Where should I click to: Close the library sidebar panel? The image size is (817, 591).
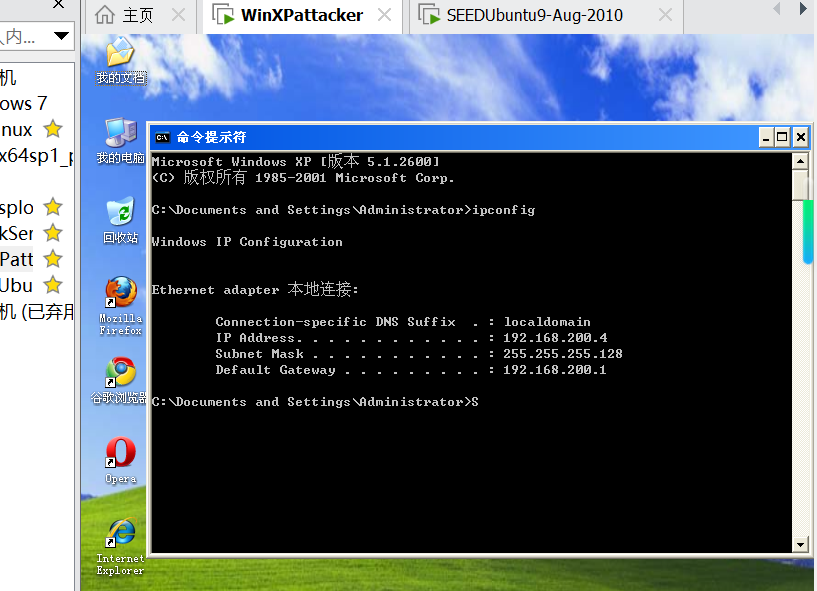(x=58, y=4)
